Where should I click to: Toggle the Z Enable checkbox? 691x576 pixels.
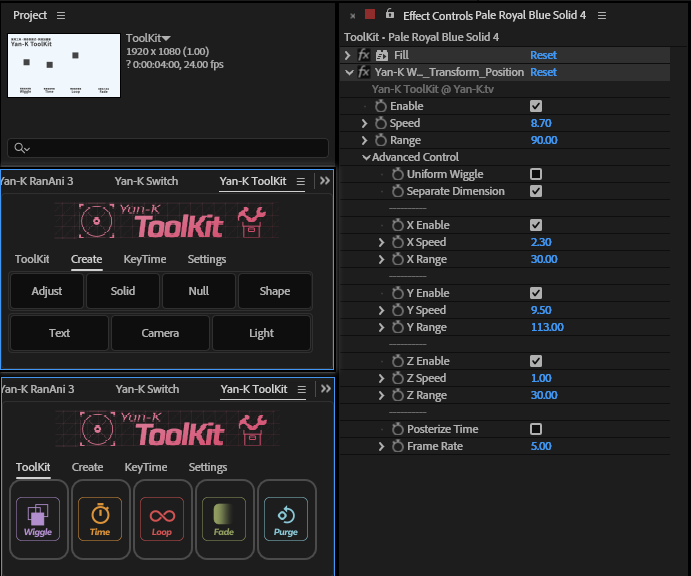pos(536,361)
